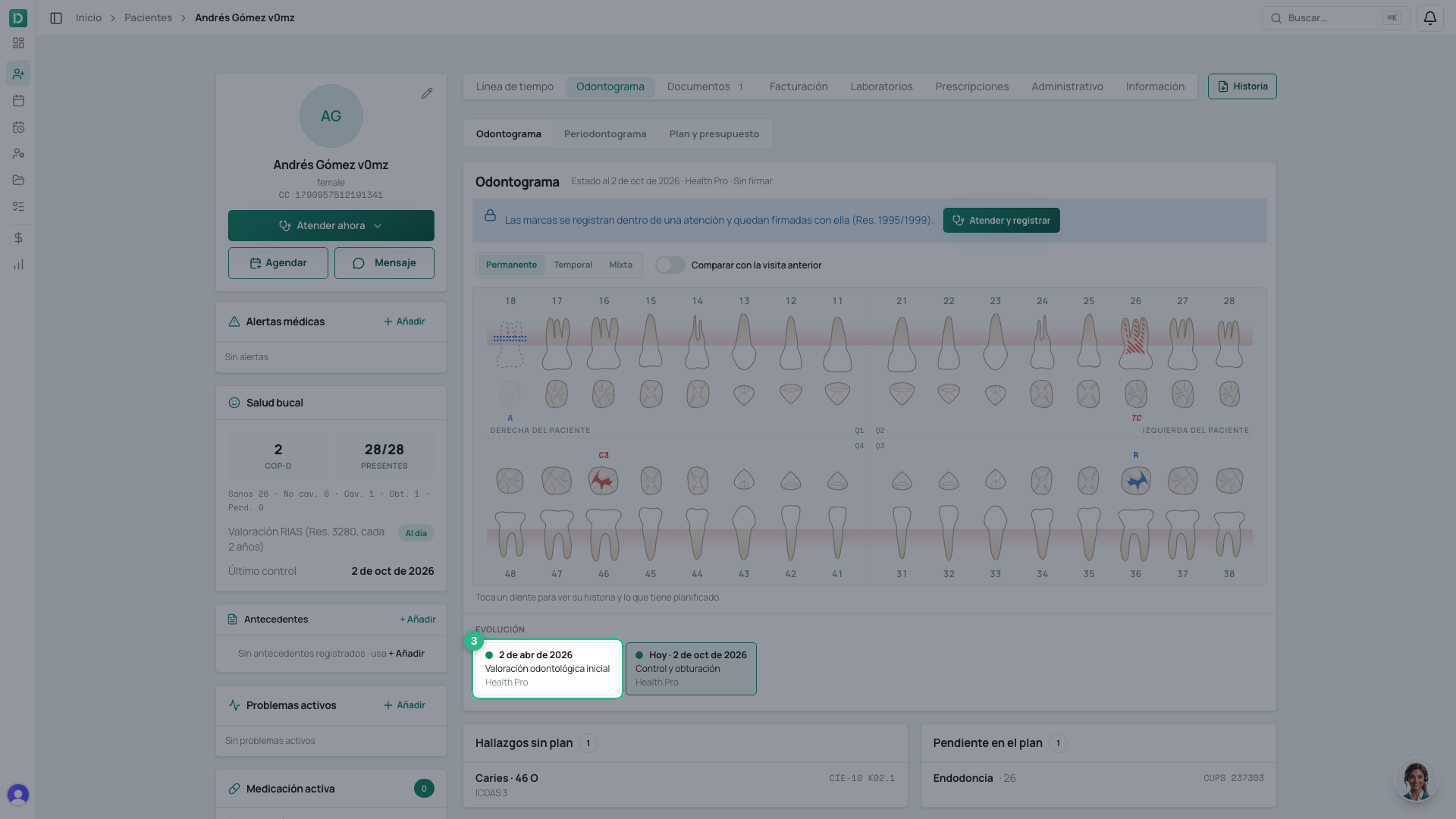Screen dimensions: 1456x819
Task: Open the calendar icon in left sidebar
Action: (x=18, y=100)
